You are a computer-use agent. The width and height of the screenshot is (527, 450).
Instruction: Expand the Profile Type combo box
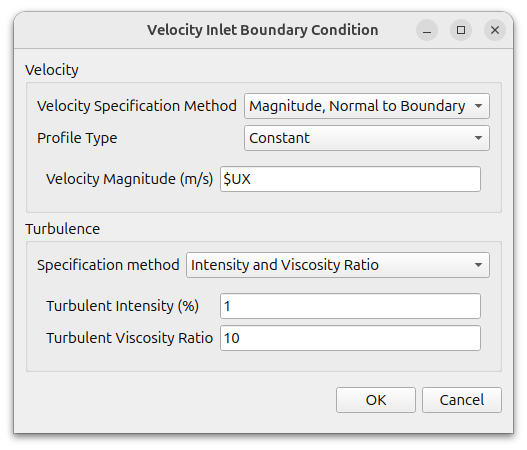click(x=367, y=138)
